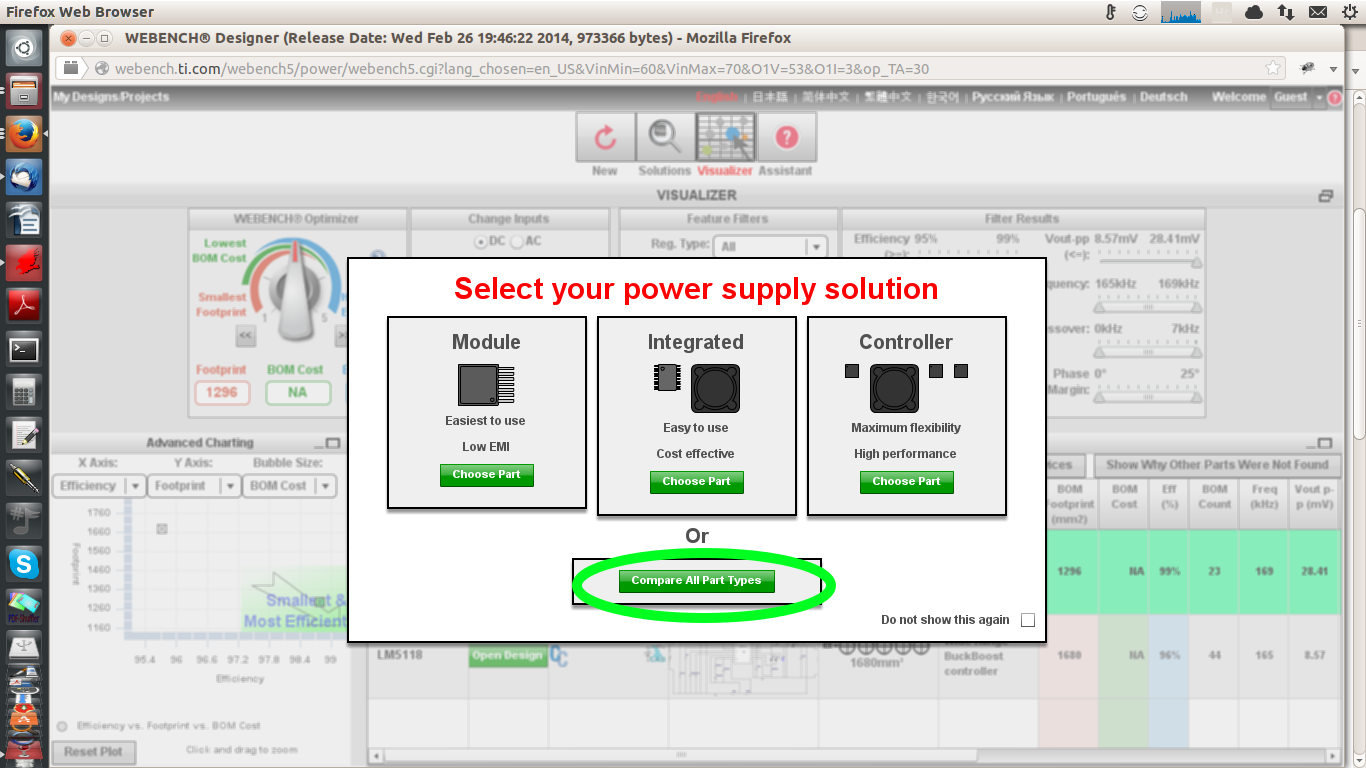Select Efficiency vs. Footprint vs. BOM Cost radio

tap(62, 725)
